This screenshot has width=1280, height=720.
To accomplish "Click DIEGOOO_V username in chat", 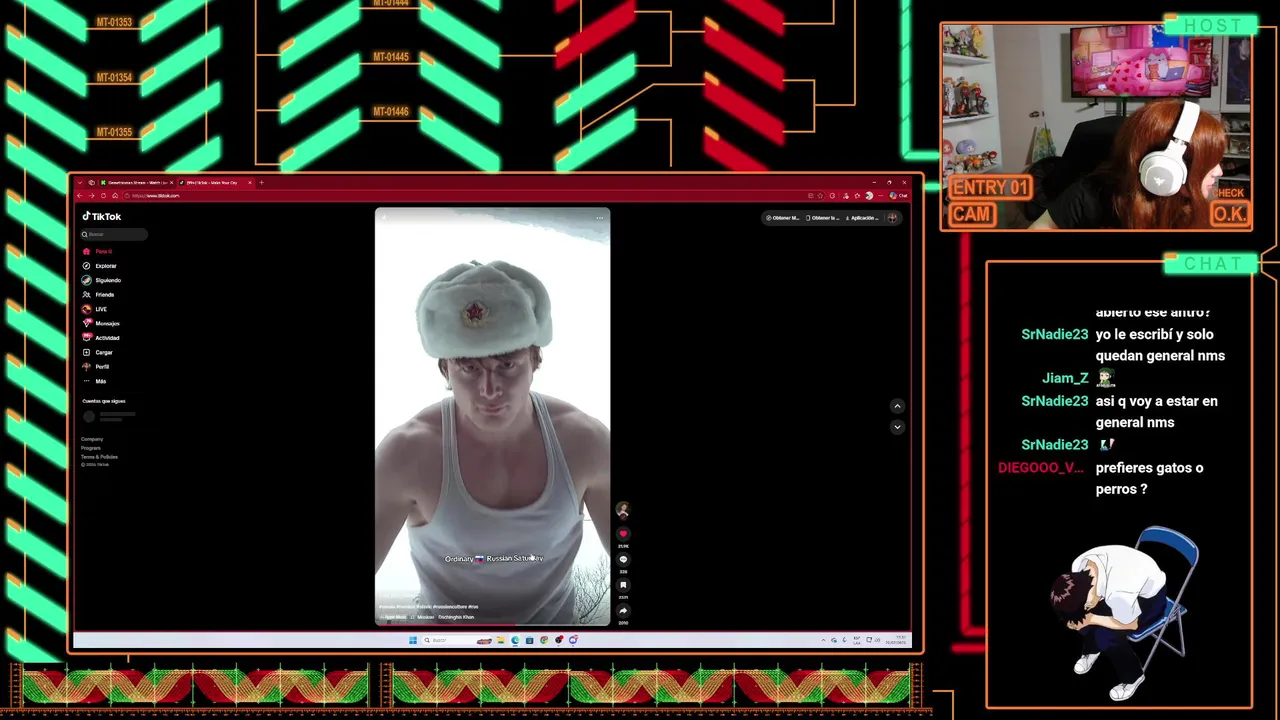I will [1040, 468].
